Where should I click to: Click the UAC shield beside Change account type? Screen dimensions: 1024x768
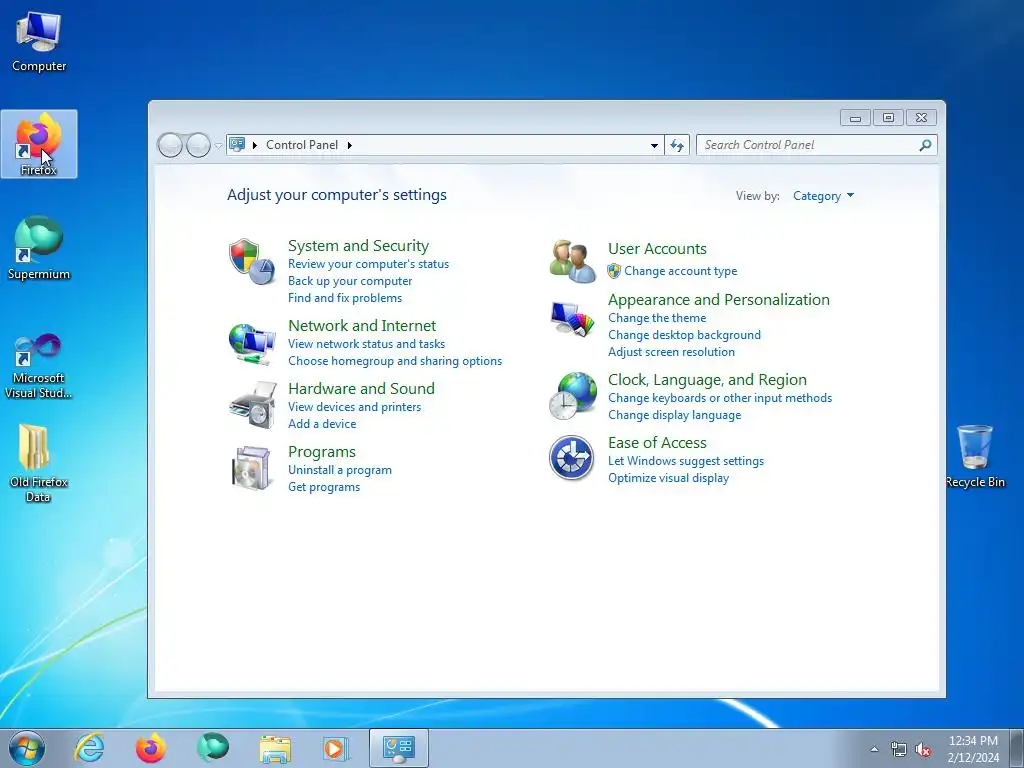point(614,271)
